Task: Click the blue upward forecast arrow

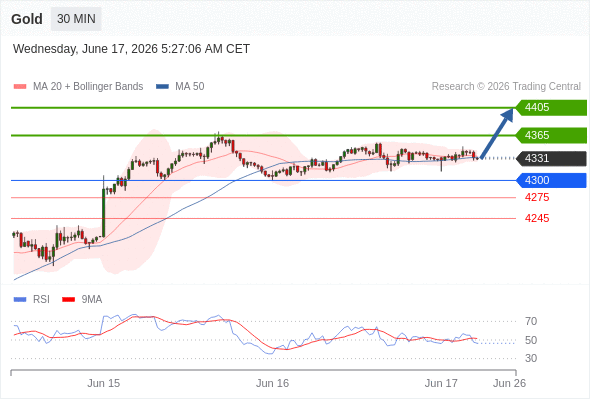Action: point(497,133)
